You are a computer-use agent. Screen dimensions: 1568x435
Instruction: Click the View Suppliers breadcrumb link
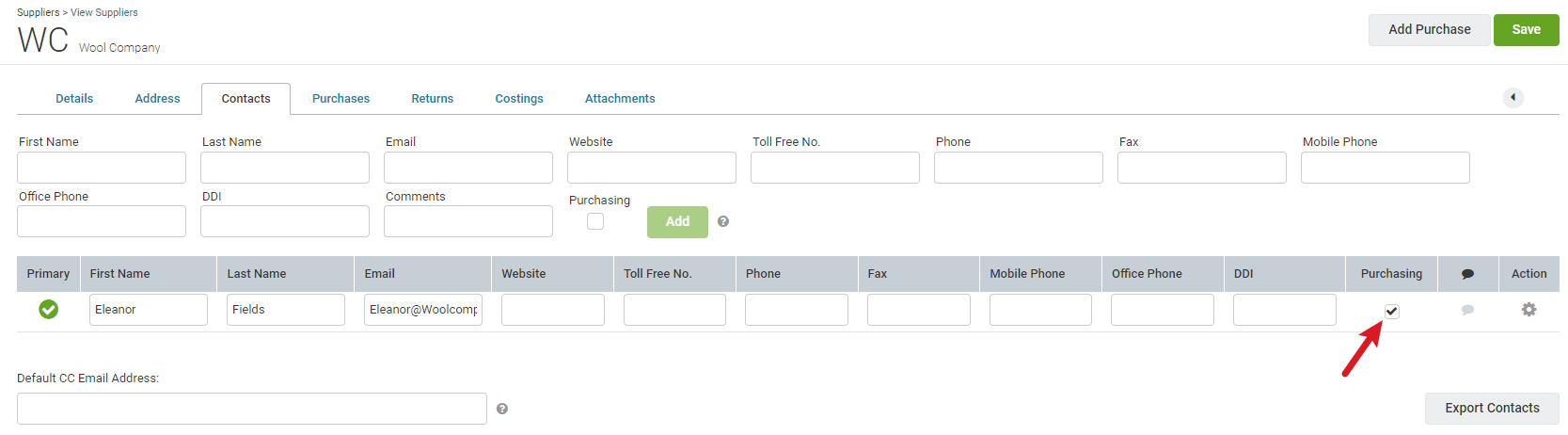click(104, 12)
